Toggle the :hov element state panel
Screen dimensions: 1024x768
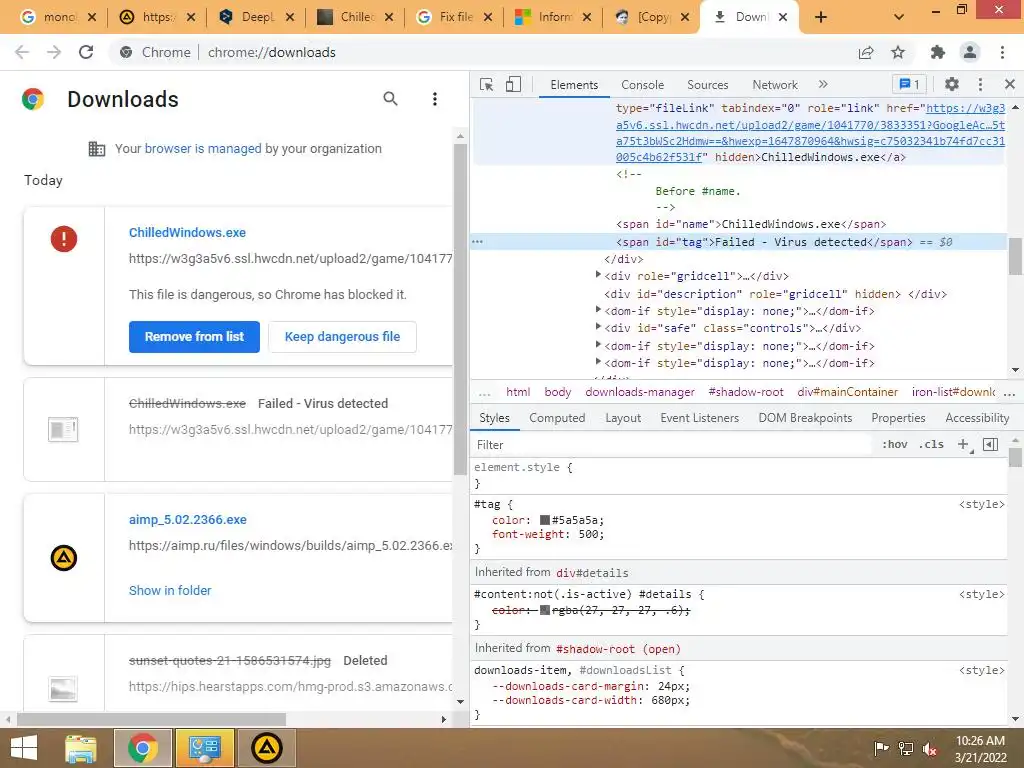894,444
